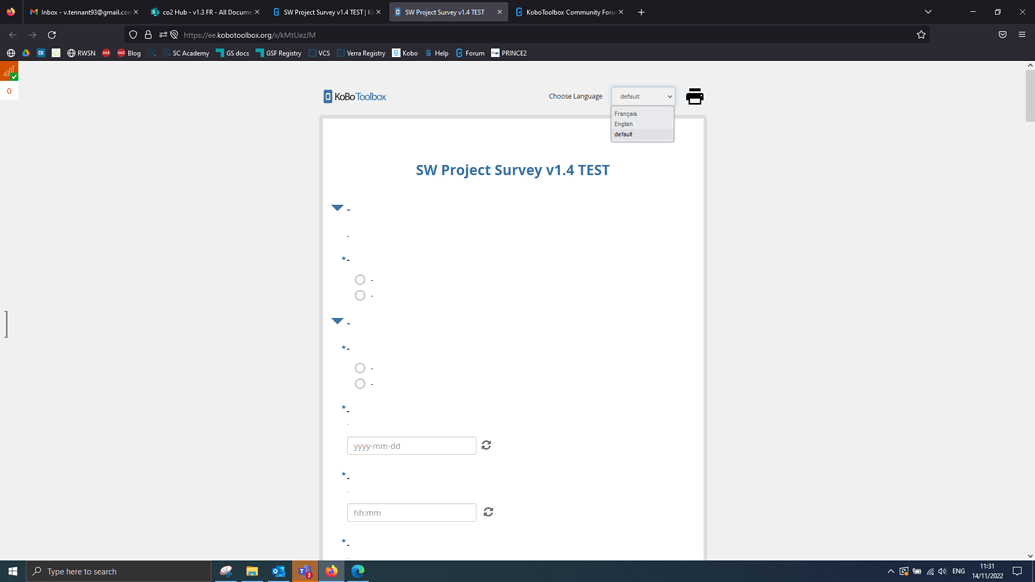The width and height of the screenshot is (1035, 582).
Task: Choose Français from the language list
Action: (625, 113)
